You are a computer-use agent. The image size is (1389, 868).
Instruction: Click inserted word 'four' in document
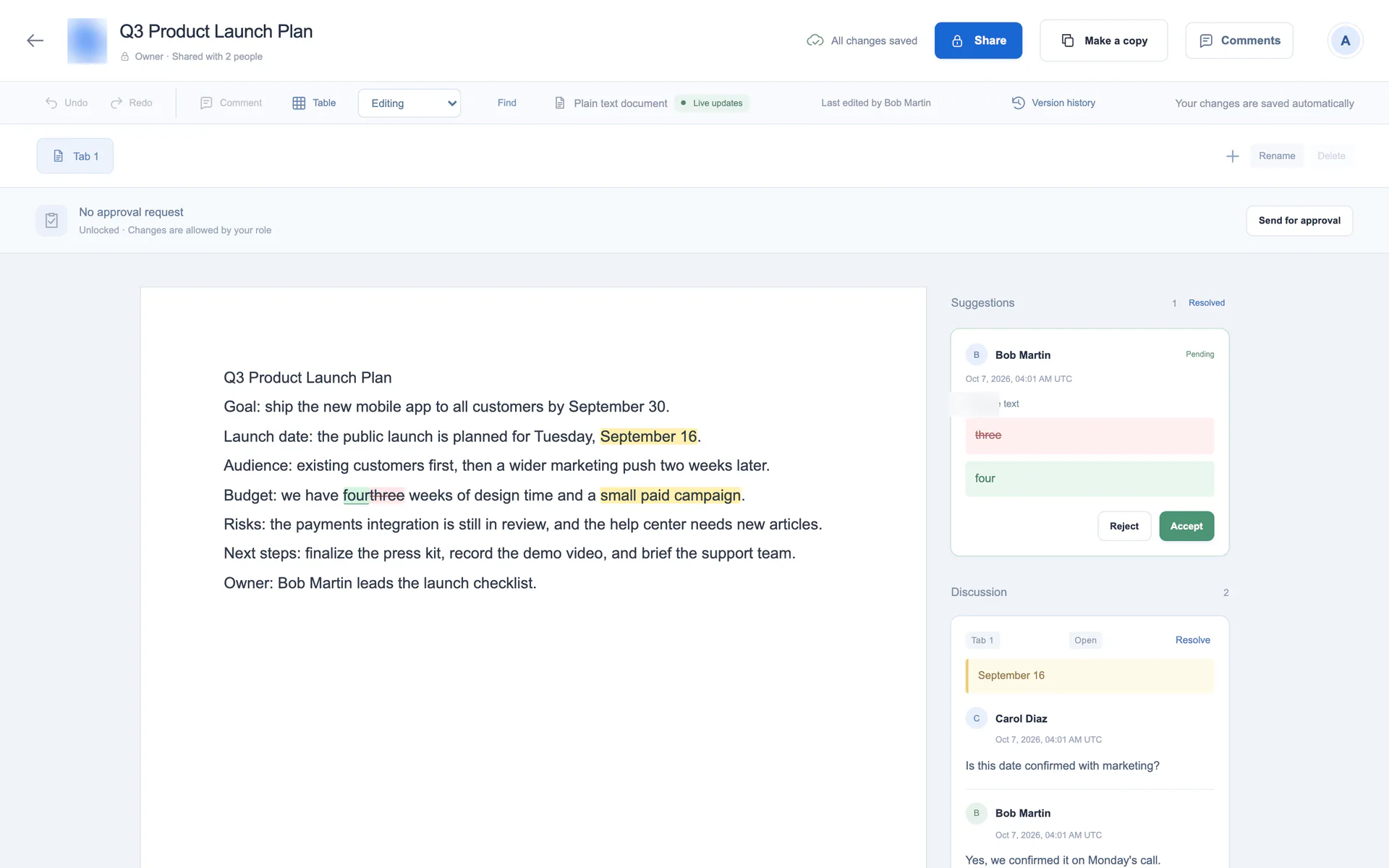356,495
